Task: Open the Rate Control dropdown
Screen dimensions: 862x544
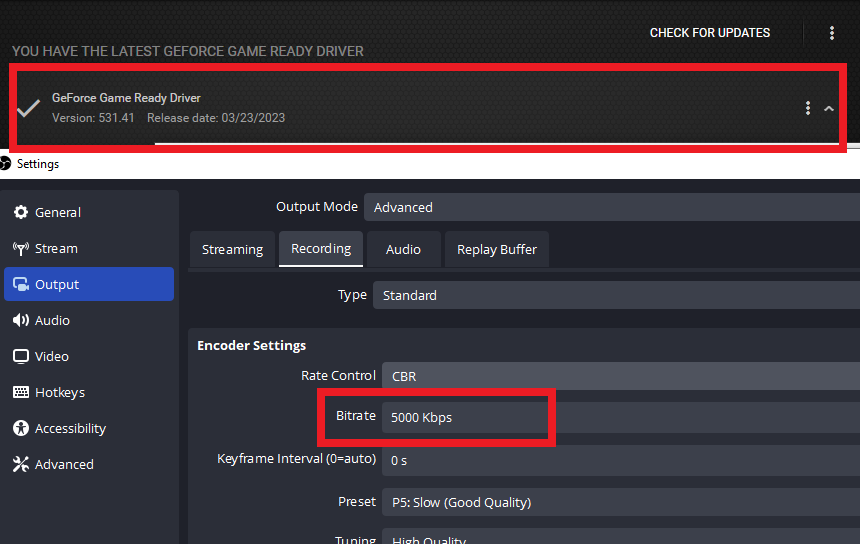Action: (x=621, y=376)
